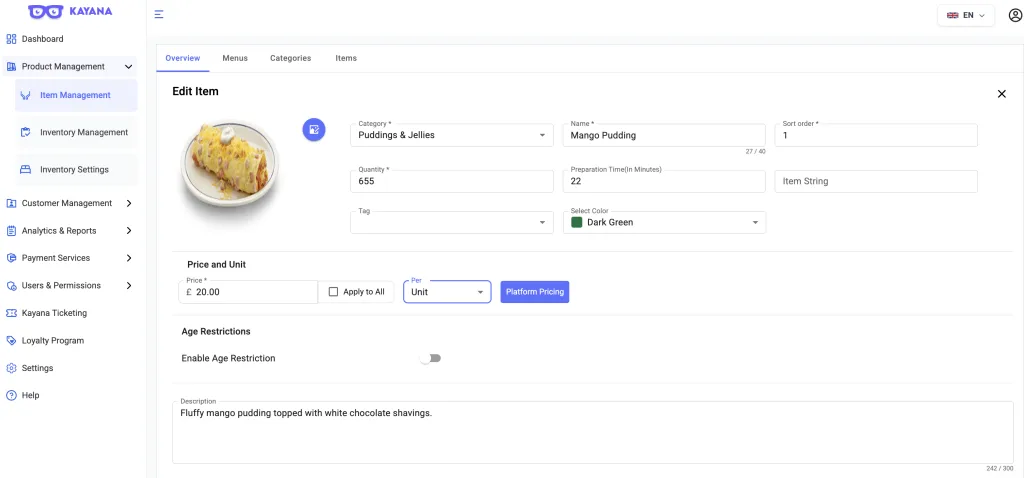This screenshot has height=478, width=1024.
Task: Click the Product Management icon
Action: tap(11, 67)
